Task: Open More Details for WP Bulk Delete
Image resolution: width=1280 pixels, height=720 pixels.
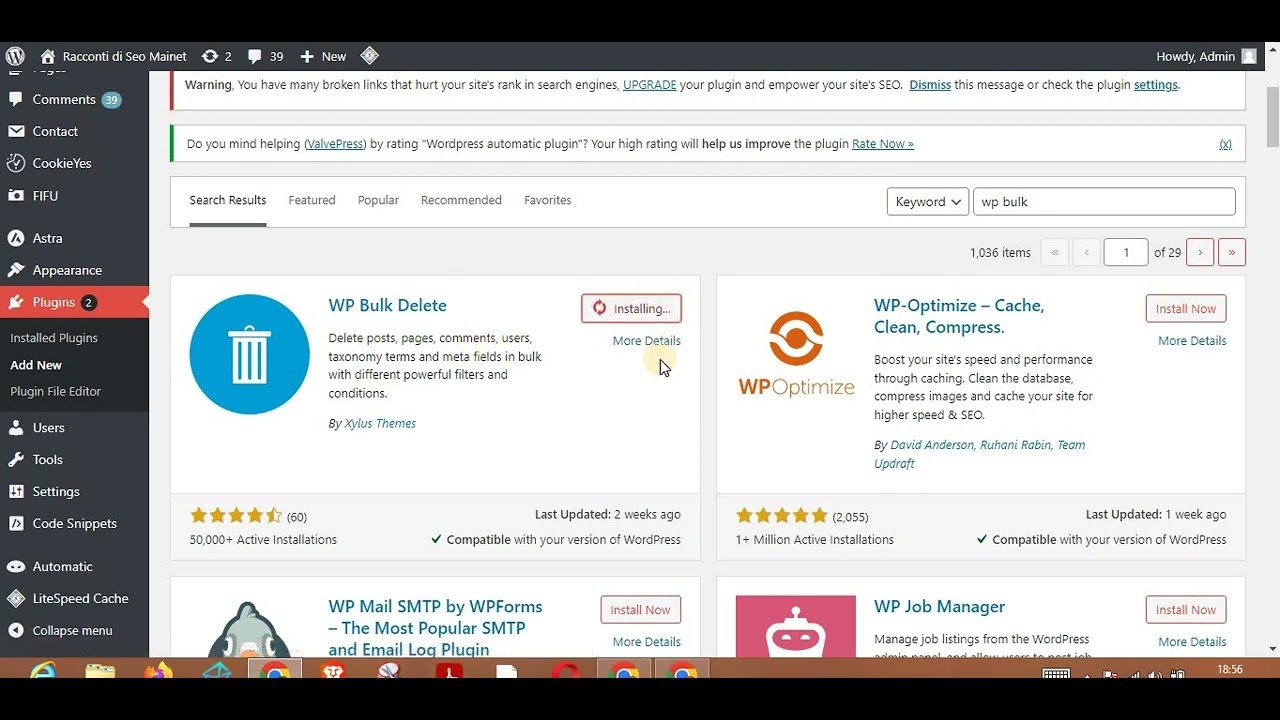Action: coord(647,341)
